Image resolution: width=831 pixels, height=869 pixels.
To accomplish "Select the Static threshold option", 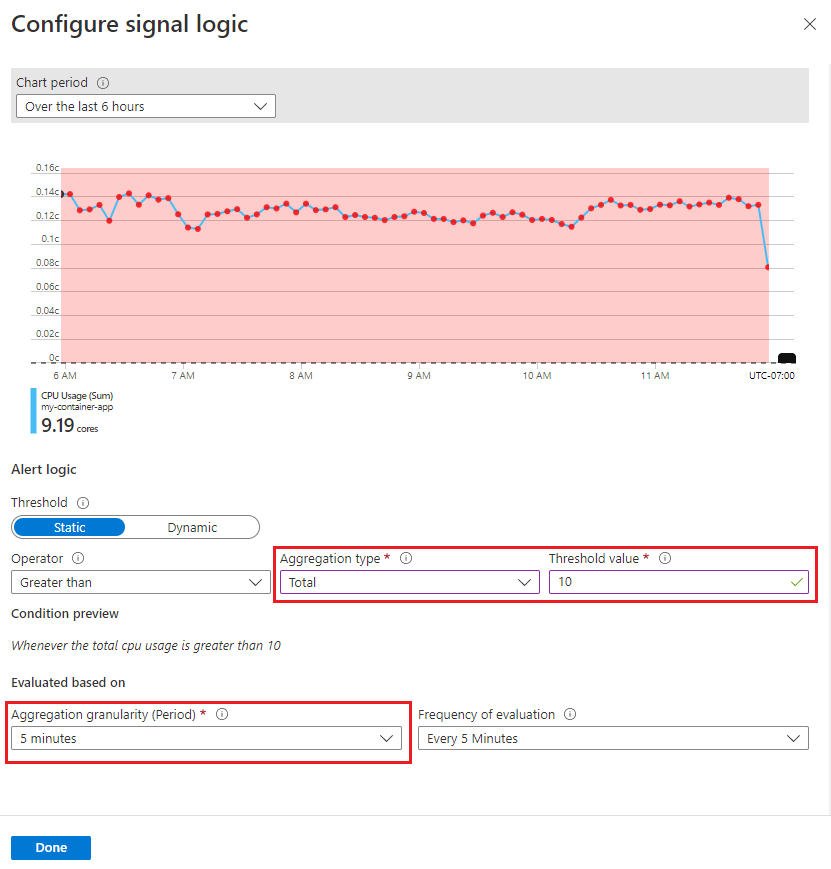I will tap(69, 527).
